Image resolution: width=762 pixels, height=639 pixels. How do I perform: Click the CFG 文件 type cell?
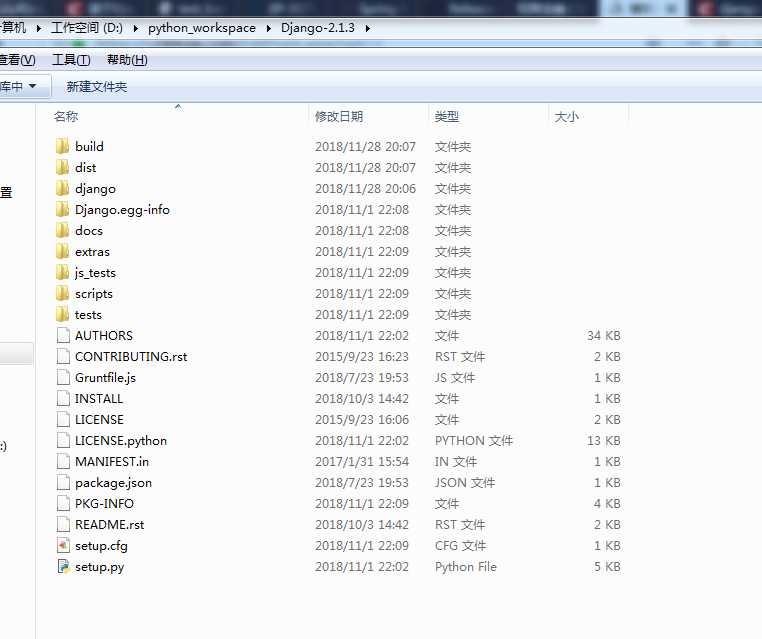tap(460, 546)
